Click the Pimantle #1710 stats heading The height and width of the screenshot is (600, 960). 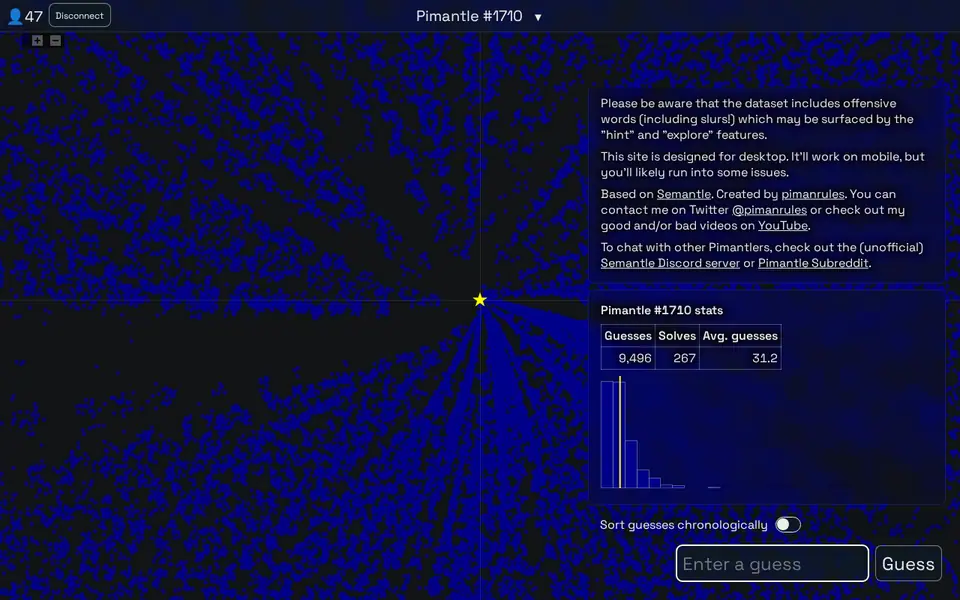coord(661,310)
